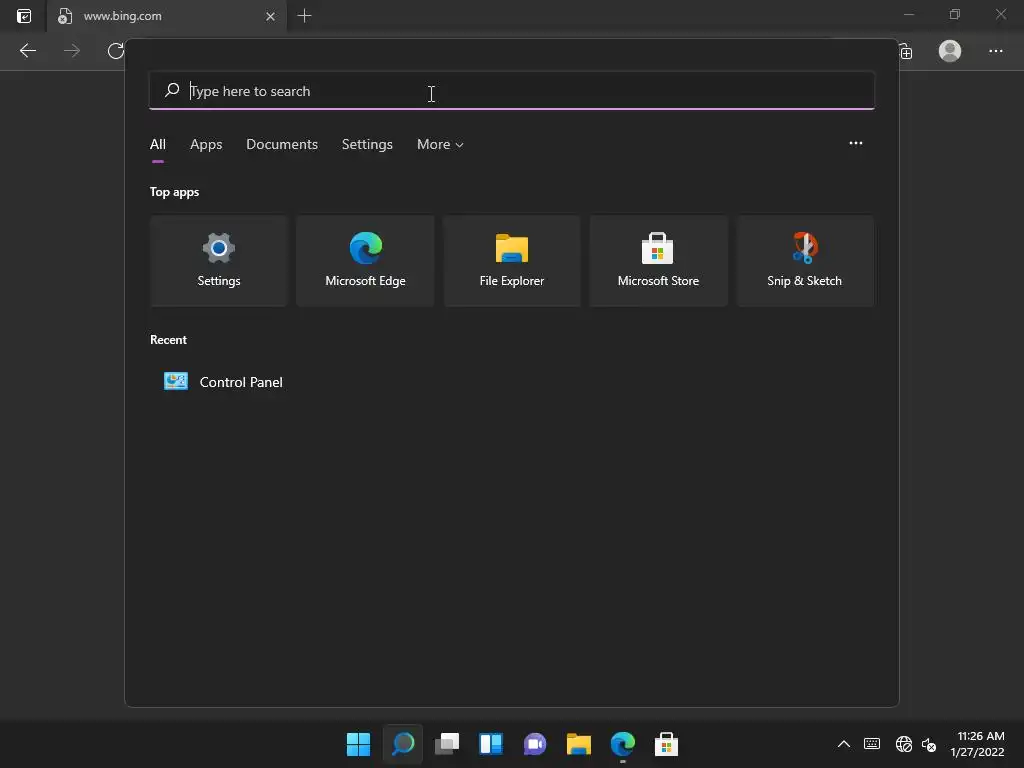Switch to the Settings search filter tab

tap(367, 144)
